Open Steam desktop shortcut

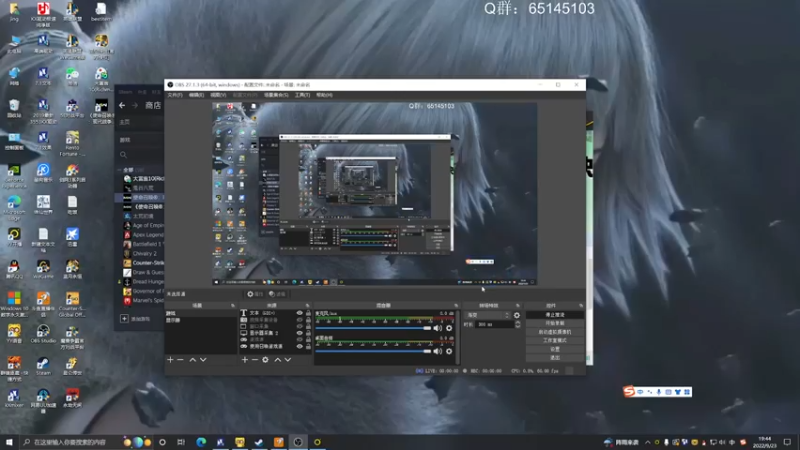pos(43,366)
